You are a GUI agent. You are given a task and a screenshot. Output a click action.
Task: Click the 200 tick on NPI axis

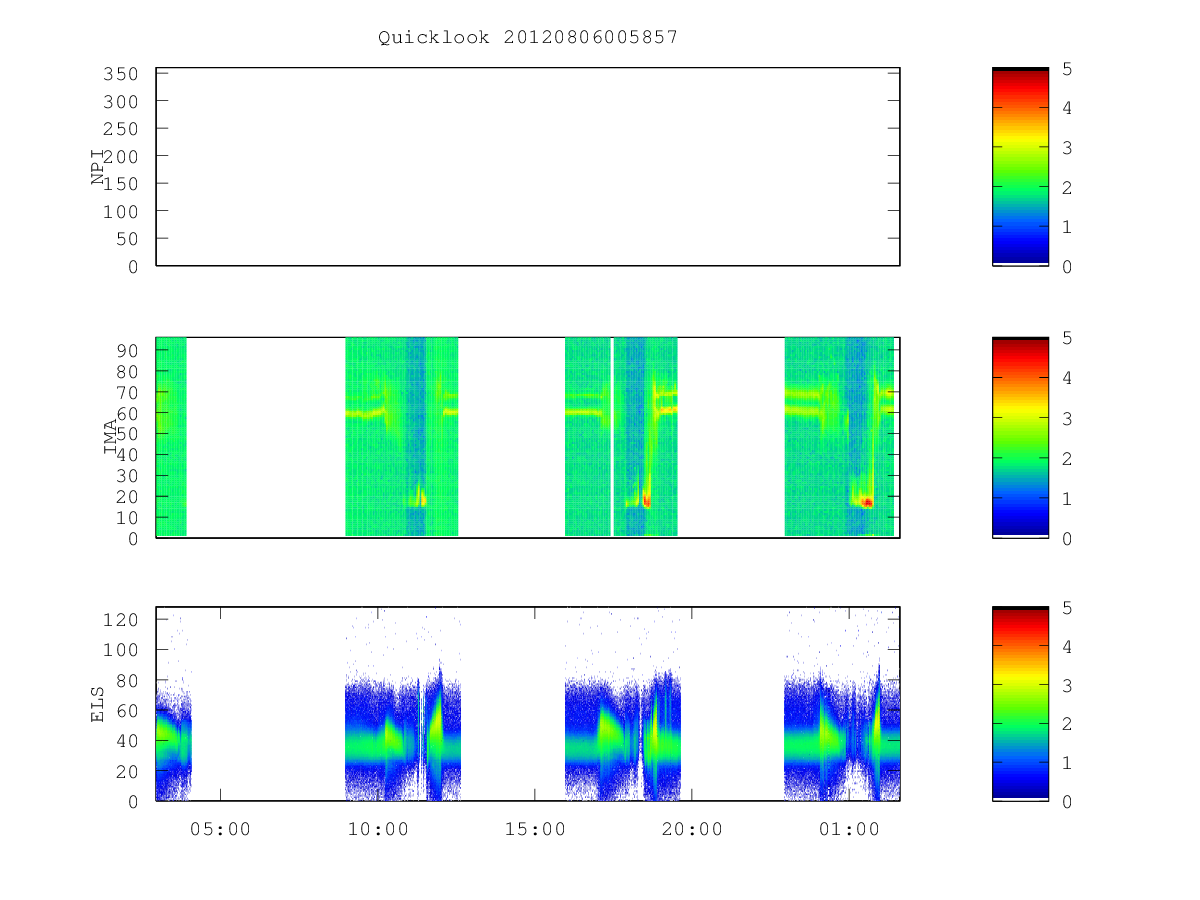tap(119, 157)
